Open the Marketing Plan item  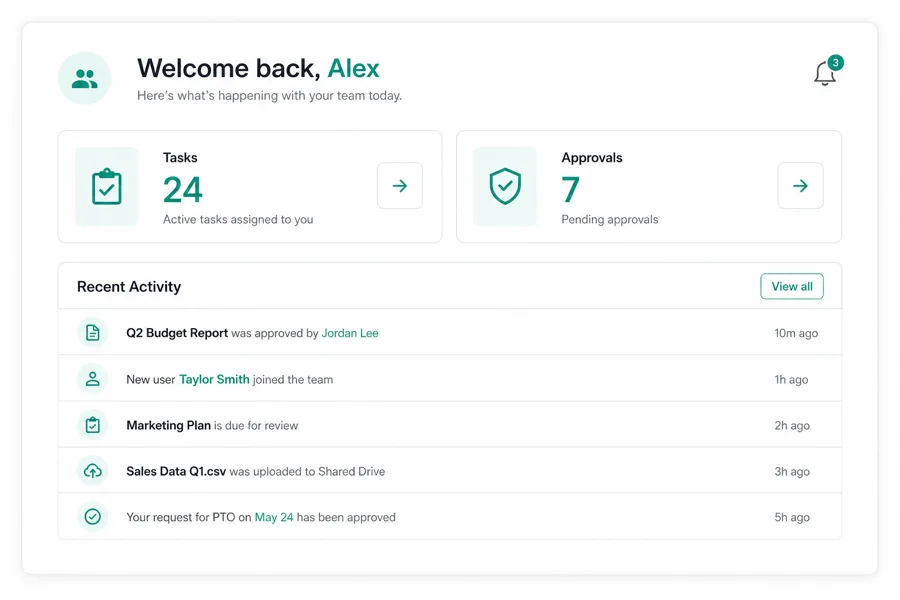[x=168, y=425]
